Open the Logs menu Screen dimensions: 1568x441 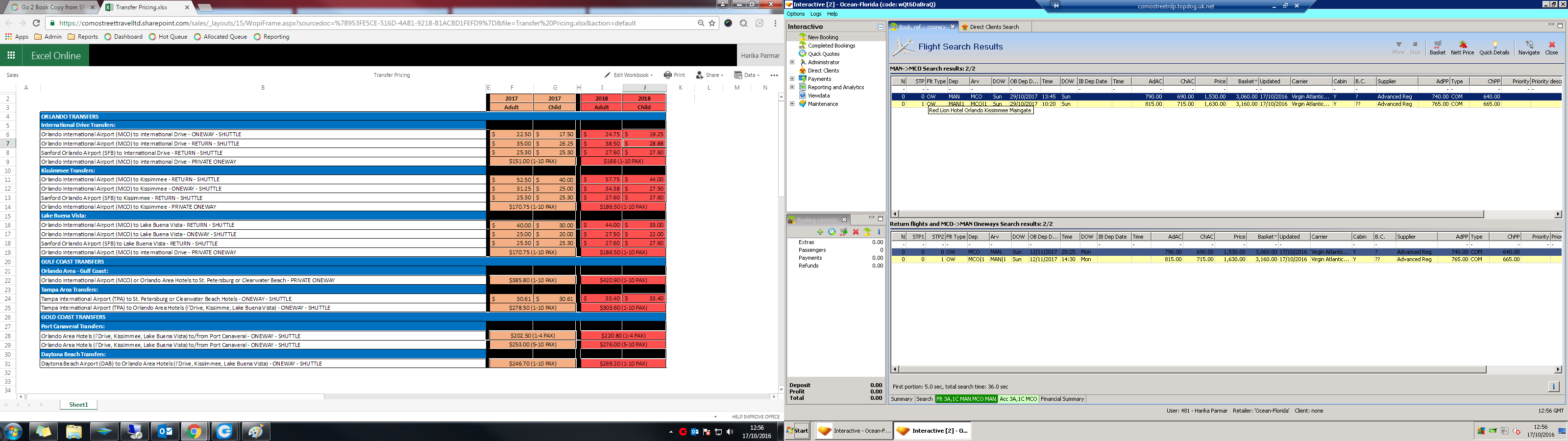[x=816, y=14]
